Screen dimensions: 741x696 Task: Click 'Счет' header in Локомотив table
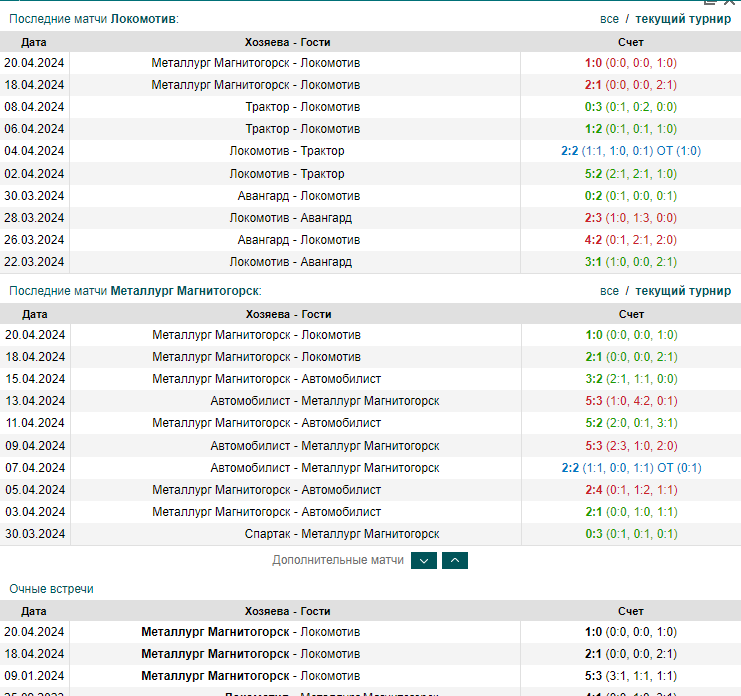[x=630, y=42]
